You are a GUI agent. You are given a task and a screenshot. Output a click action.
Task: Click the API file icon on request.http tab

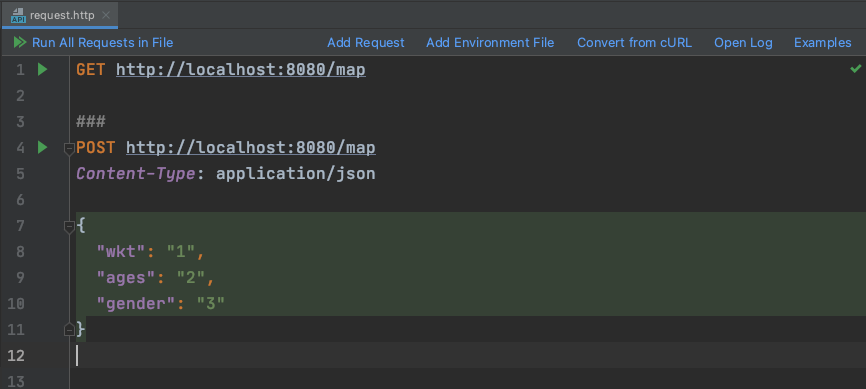[18, 15]
